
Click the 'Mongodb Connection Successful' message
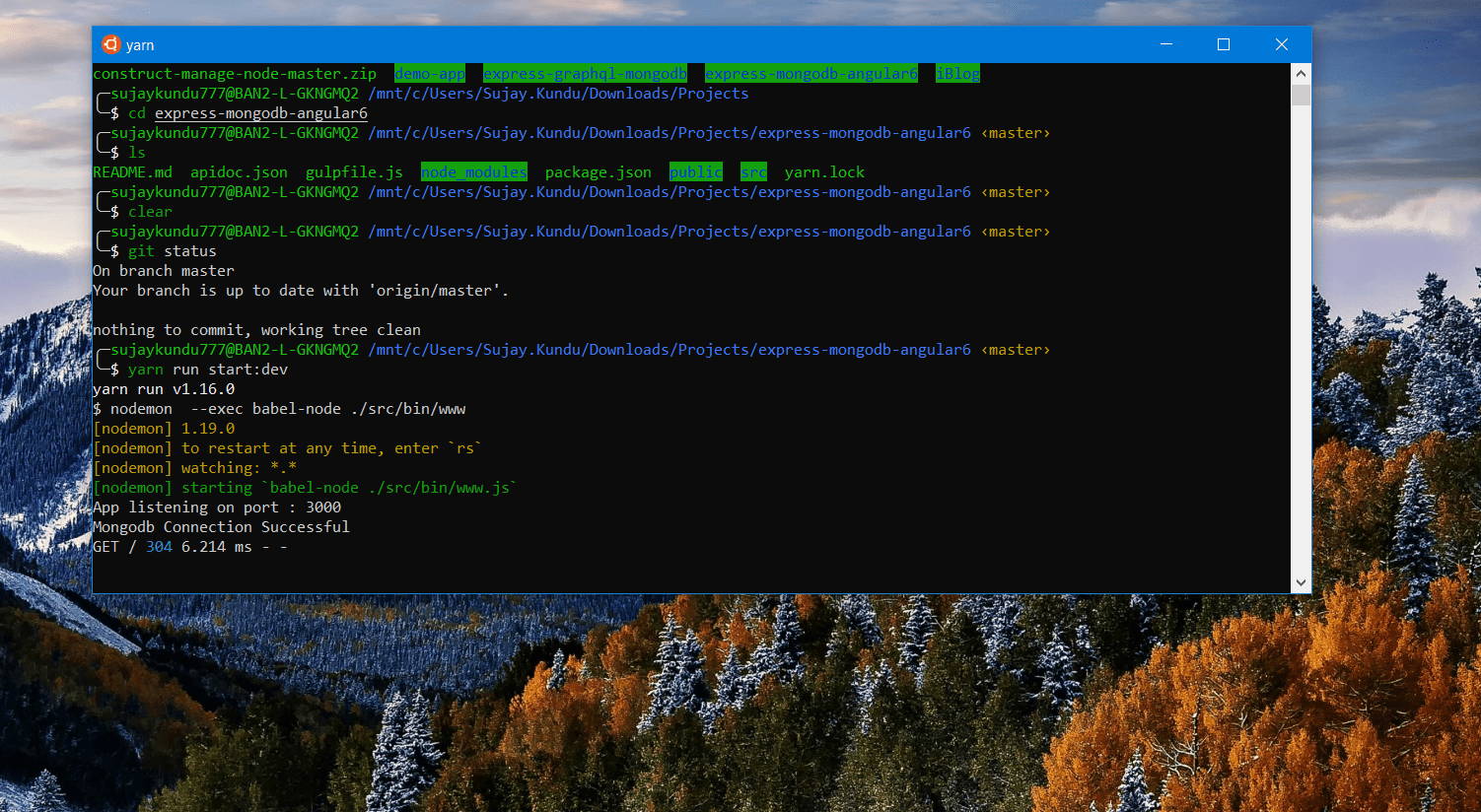coord(221,526)
